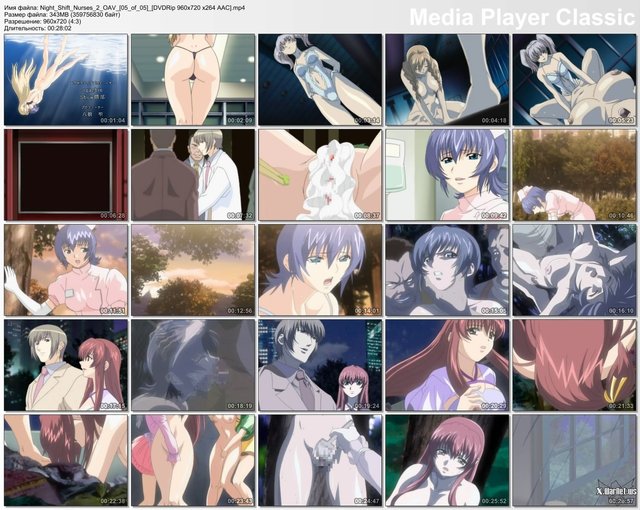This screenshot has height=510, width=640.
Task: Open the thumbnail stamped 00:16:10
Action: tap(574, 270)
